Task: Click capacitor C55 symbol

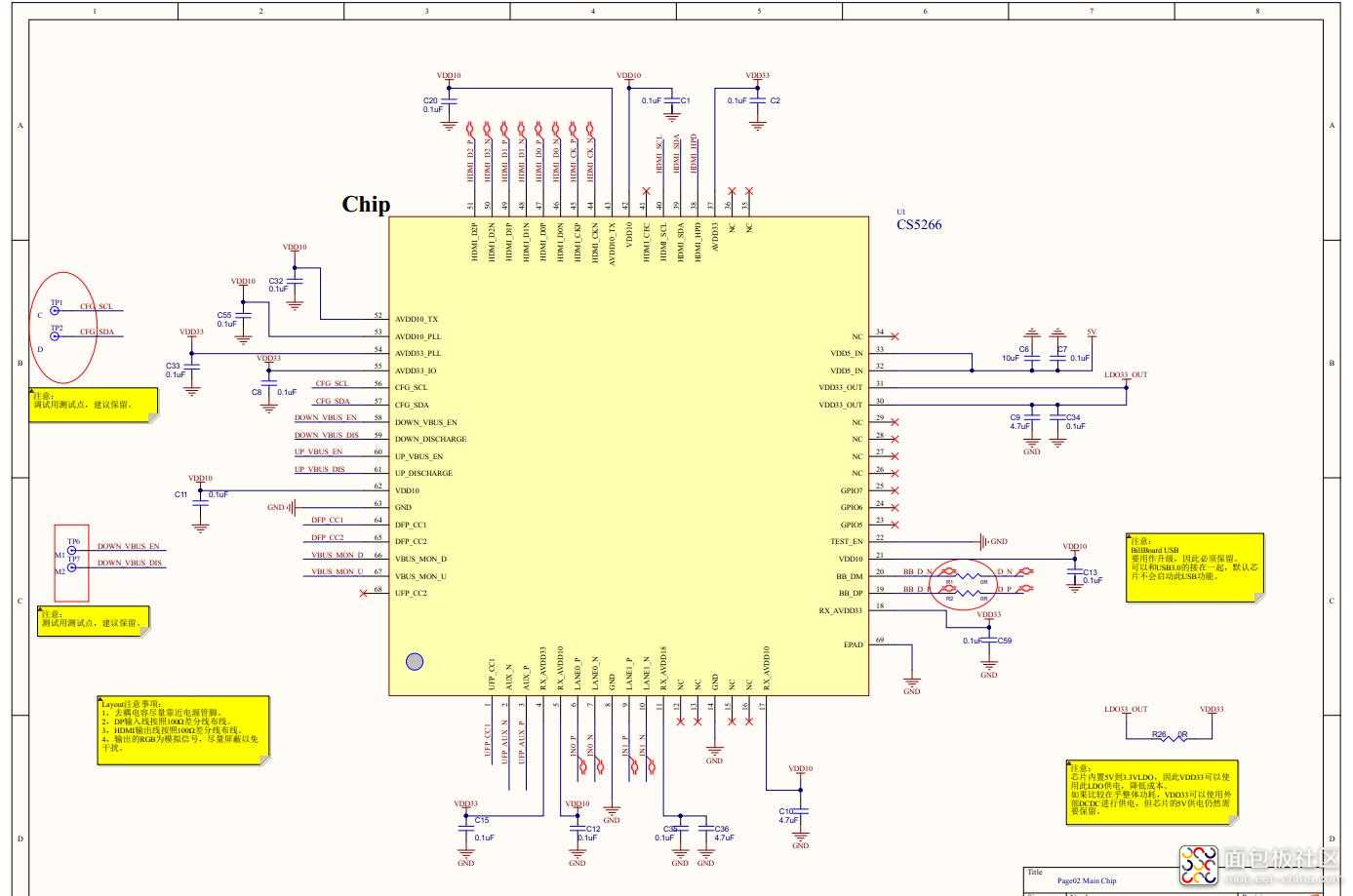Action: click(x=243, y=315)
